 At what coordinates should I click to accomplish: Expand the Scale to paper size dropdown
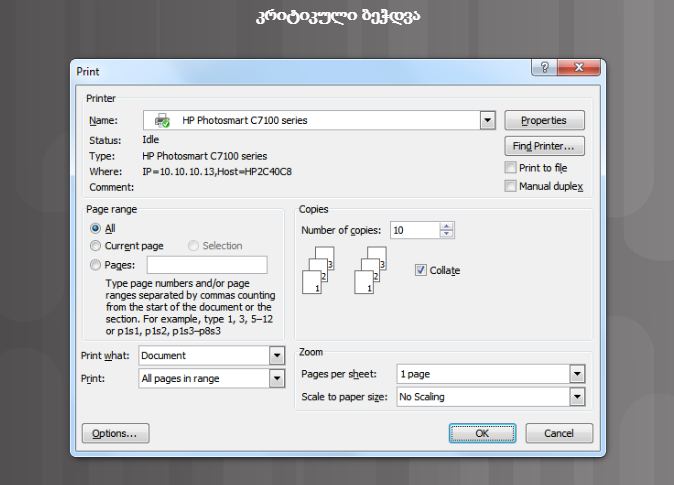coord(576,397)
